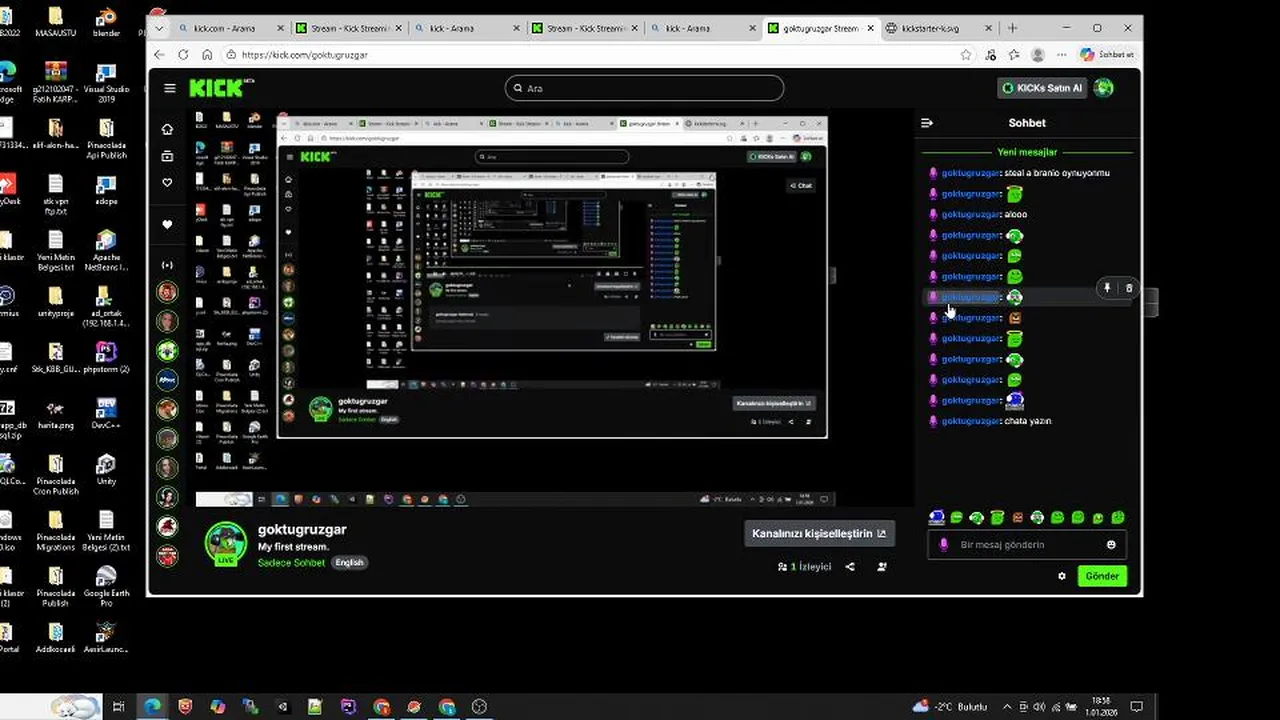
Task: Click Google Earth Pro desktop icon
Action: tap(106, 584)
